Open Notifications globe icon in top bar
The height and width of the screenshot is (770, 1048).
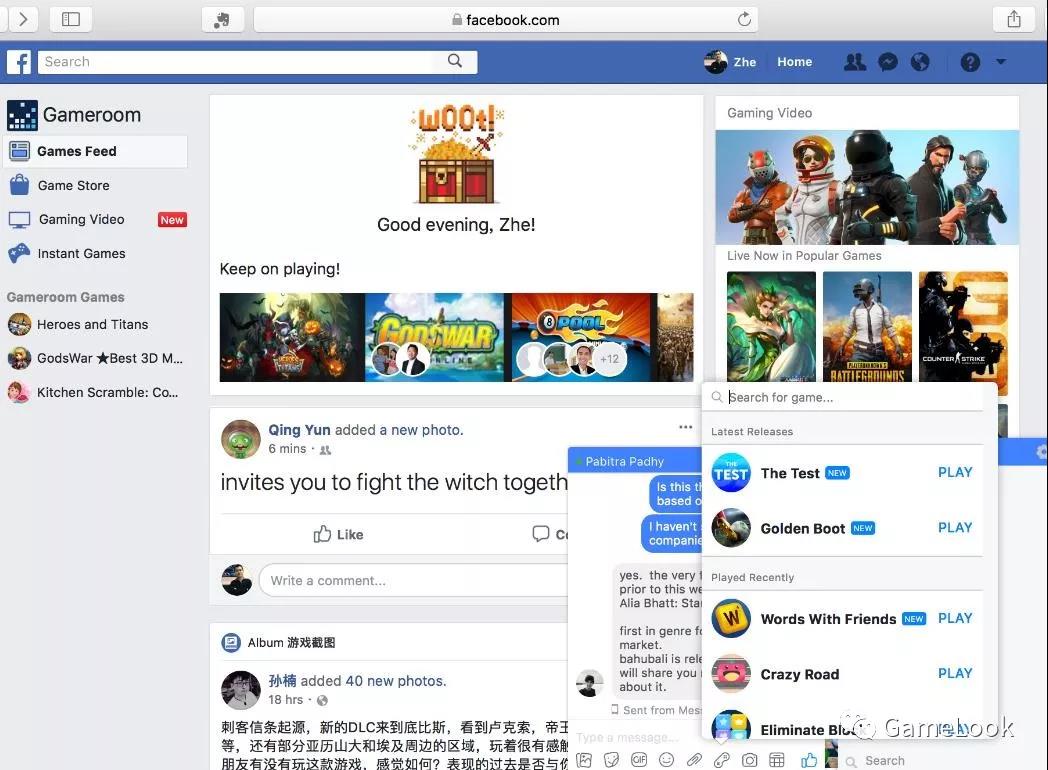pos(920,62)
